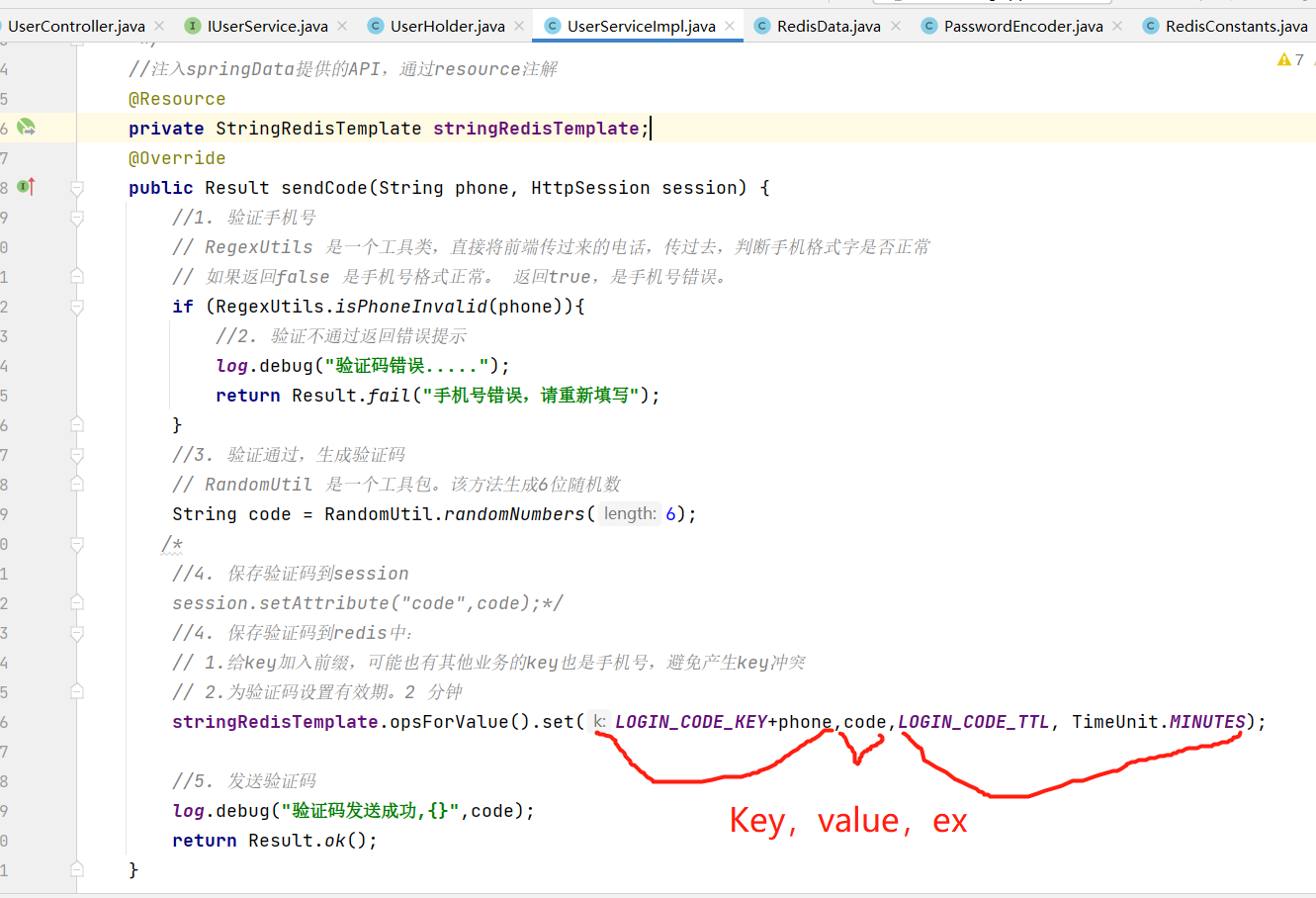
Task: Click the Result.ok() return statement
Action: click(x=275, y=841)
